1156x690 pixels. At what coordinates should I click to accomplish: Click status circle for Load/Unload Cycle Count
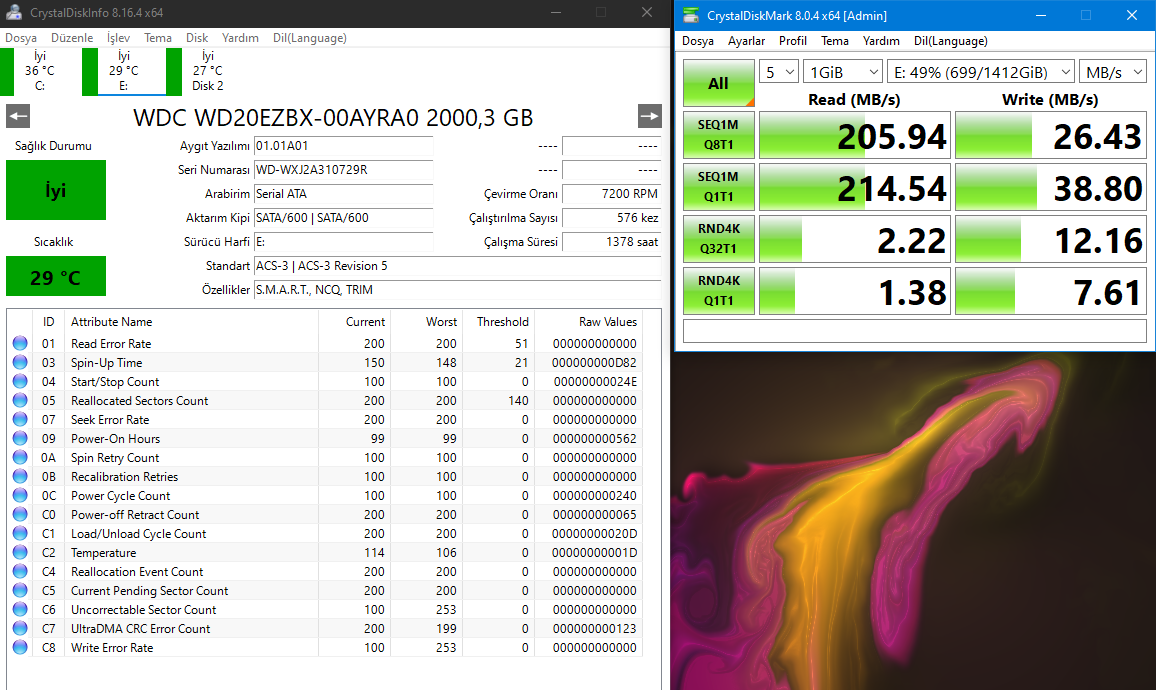click(x=20, y=533)
